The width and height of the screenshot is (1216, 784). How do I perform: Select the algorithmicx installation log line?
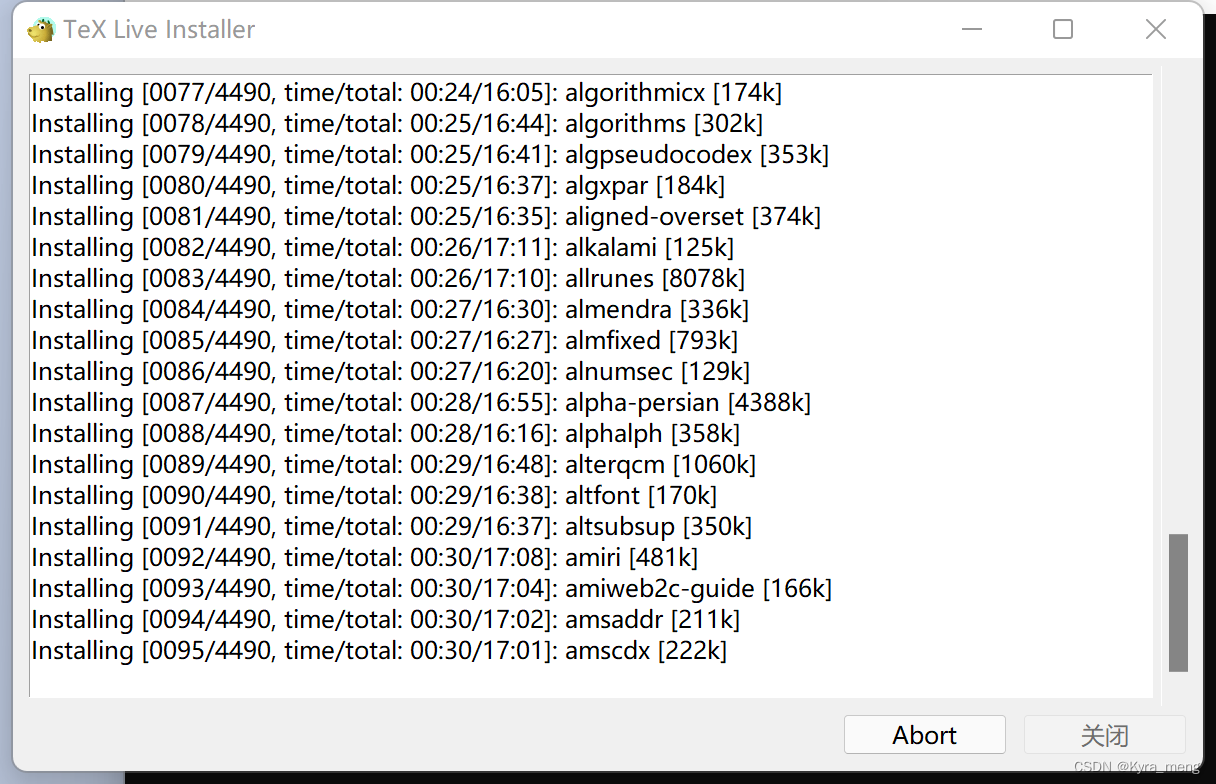(x=407, y=92)
